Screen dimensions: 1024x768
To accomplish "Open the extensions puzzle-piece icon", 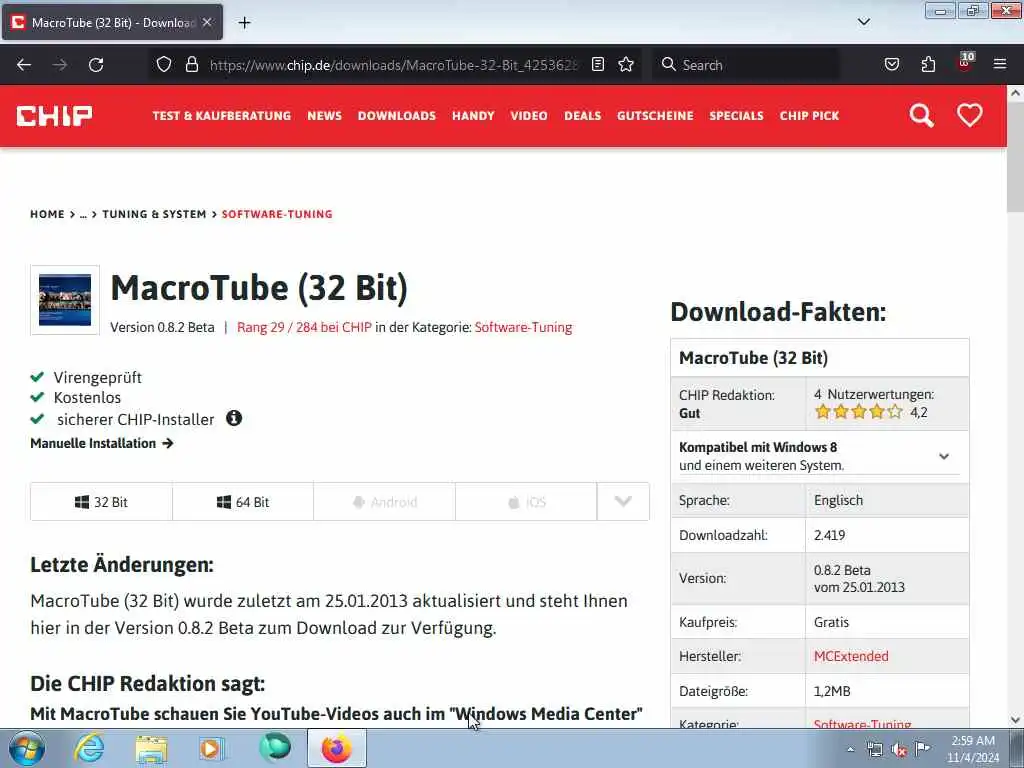I will point(928,64).
